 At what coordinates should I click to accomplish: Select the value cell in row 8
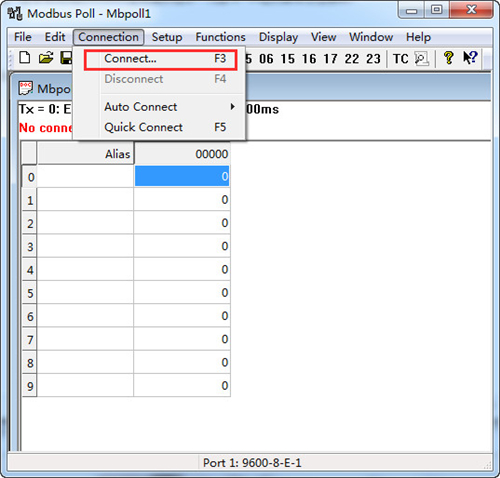click(182, 362)
